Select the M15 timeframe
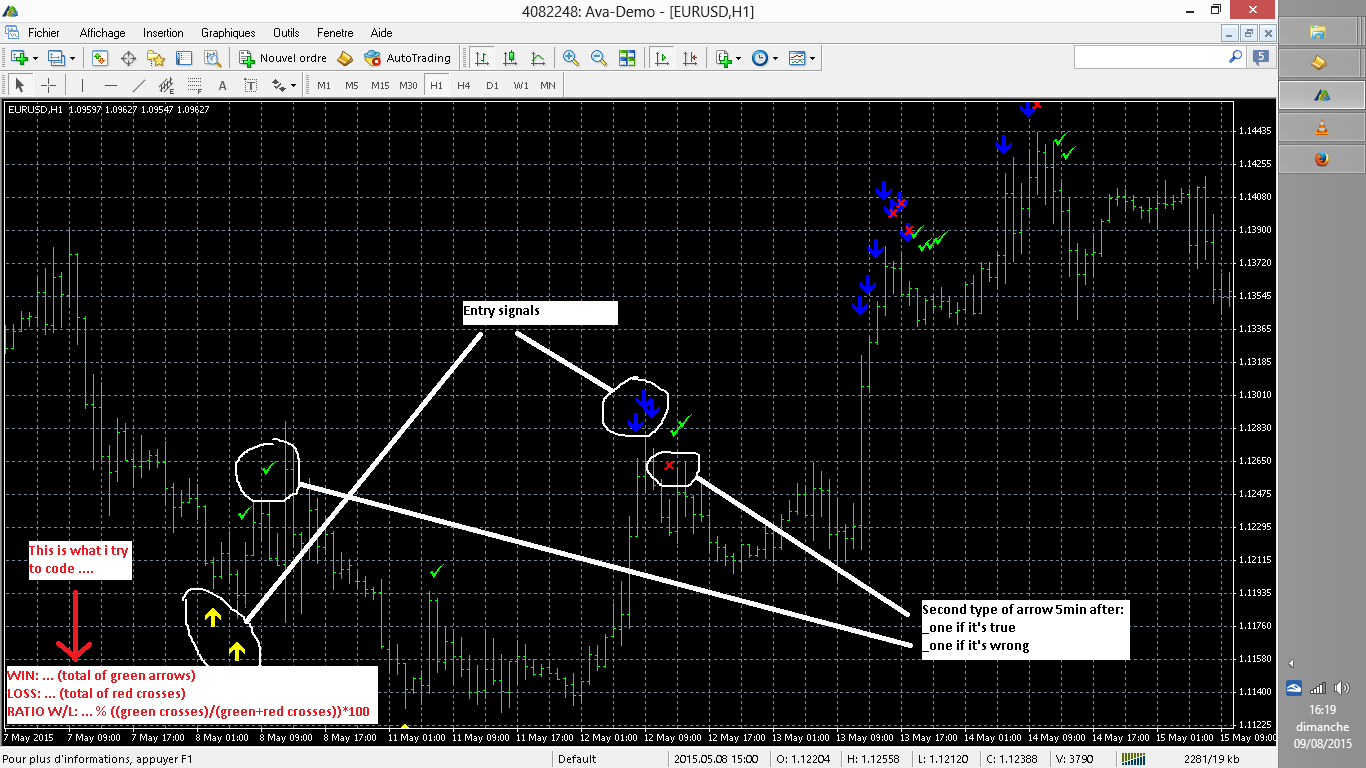Screen dimensions: 1366x768 click(380, 85)
